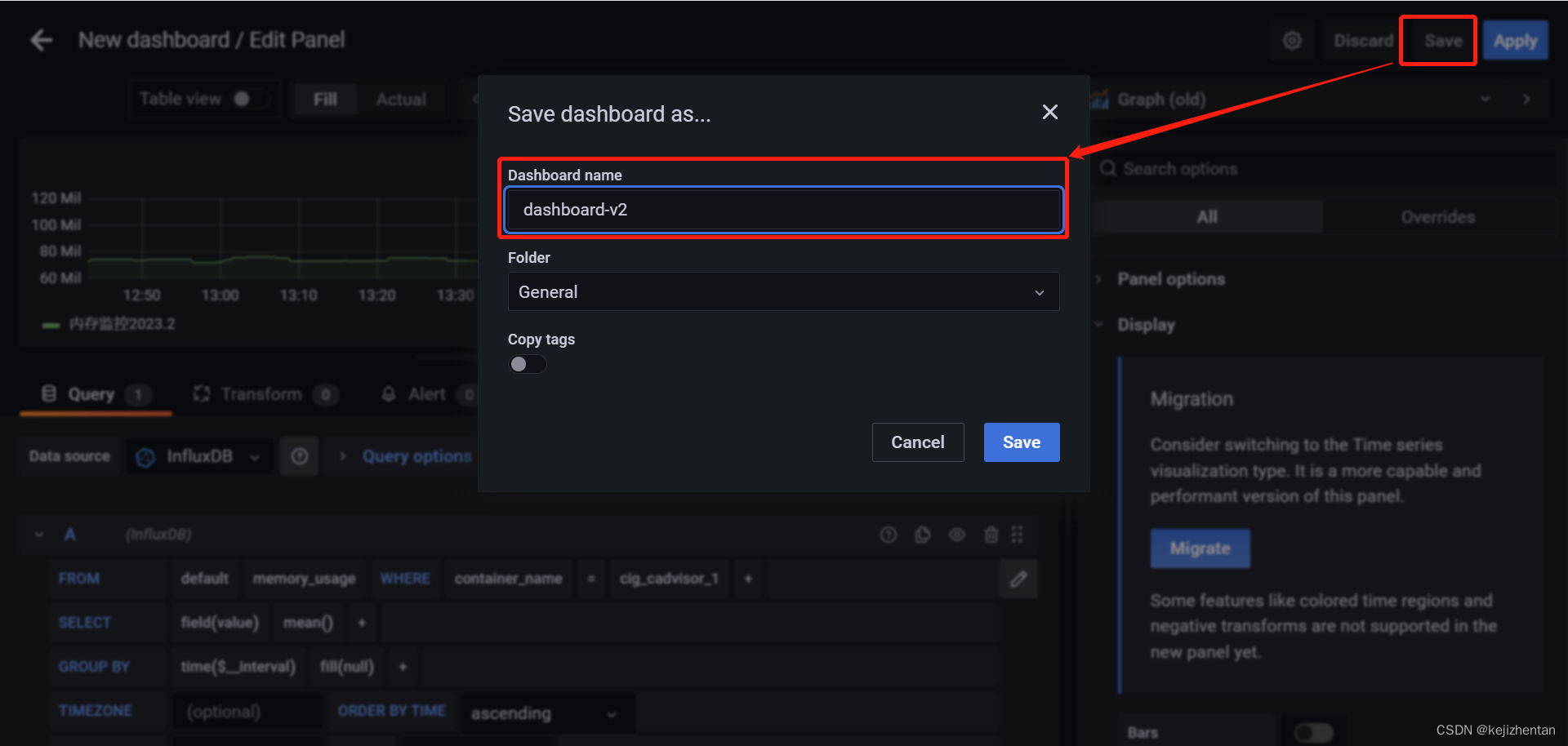Click the Transform tab icon
The image size is (1568, 746).
201,394
